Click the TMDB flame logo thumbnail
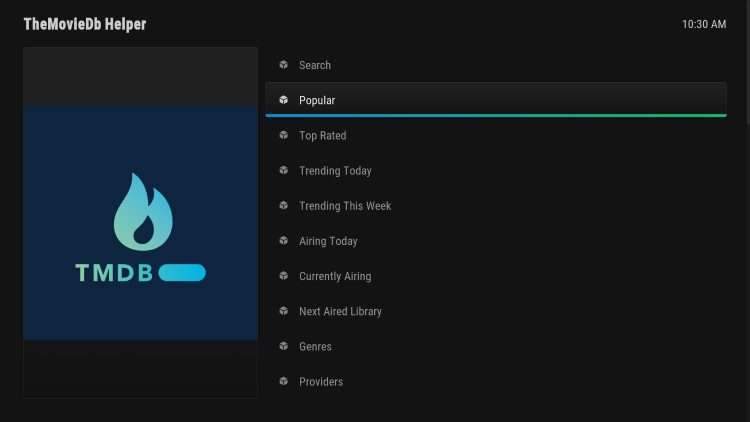The height and width of the screenshot is (422, 750). 141,222
